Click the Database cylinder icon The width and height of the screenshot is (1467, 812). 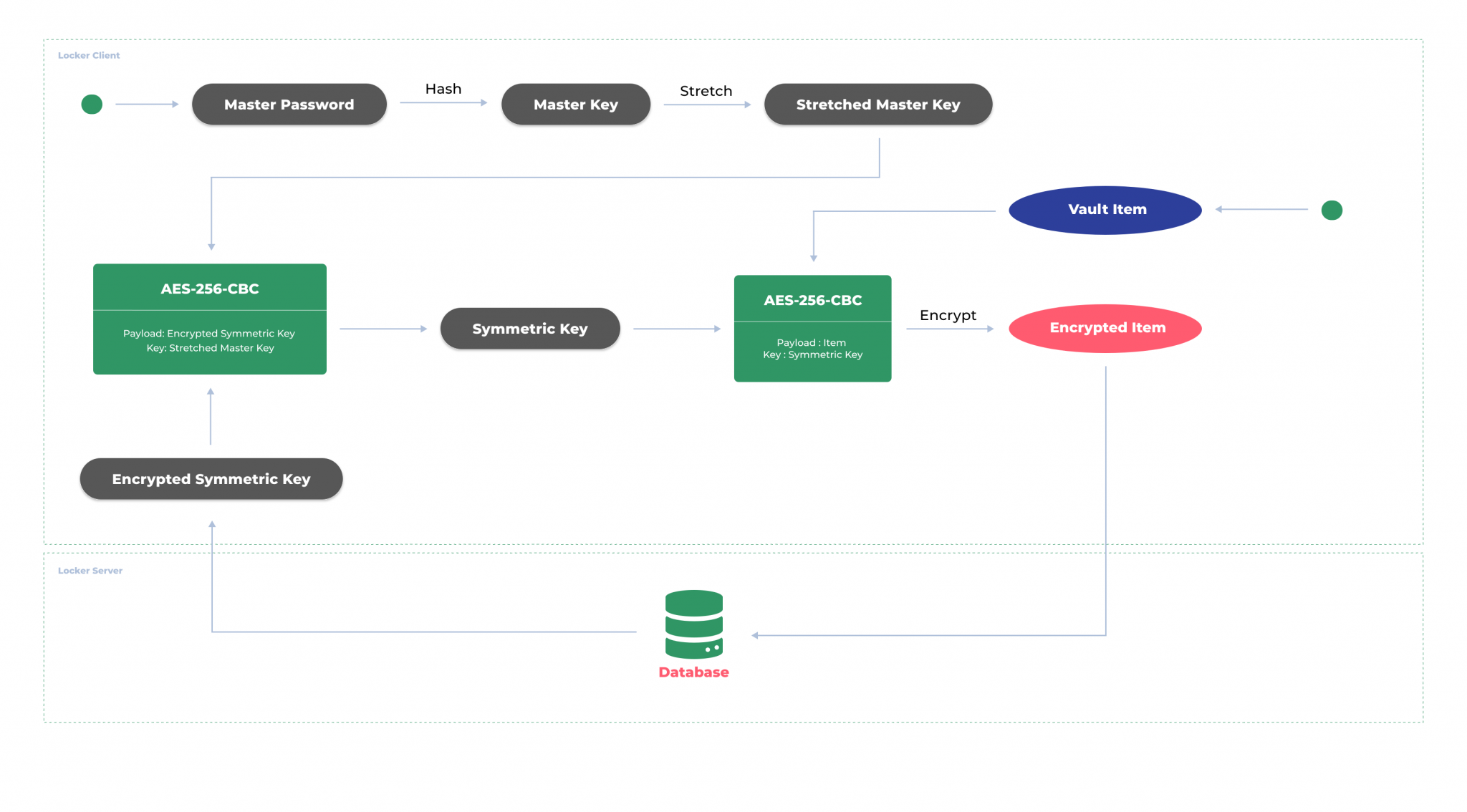tap(693, 624)
